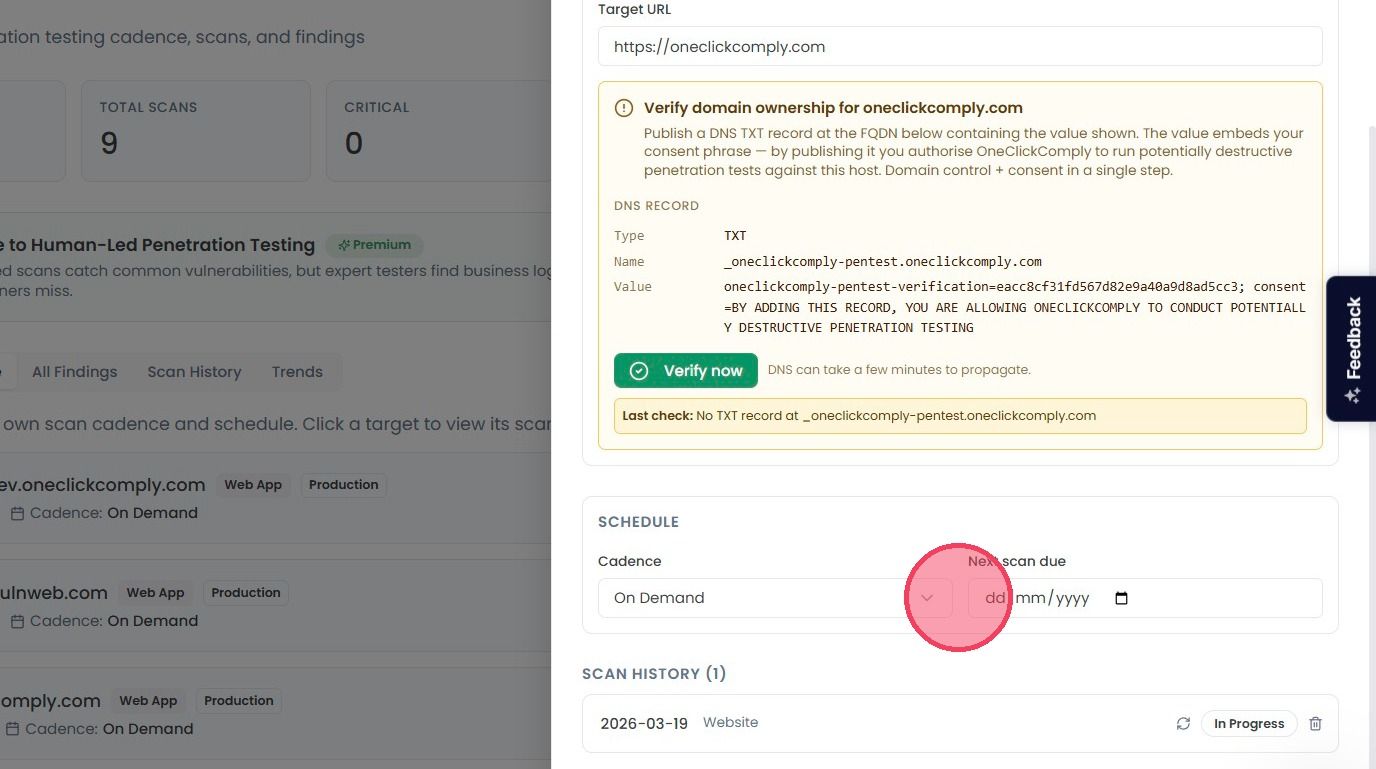Click the Verify domain ownership heading

(x=833, y=108)
